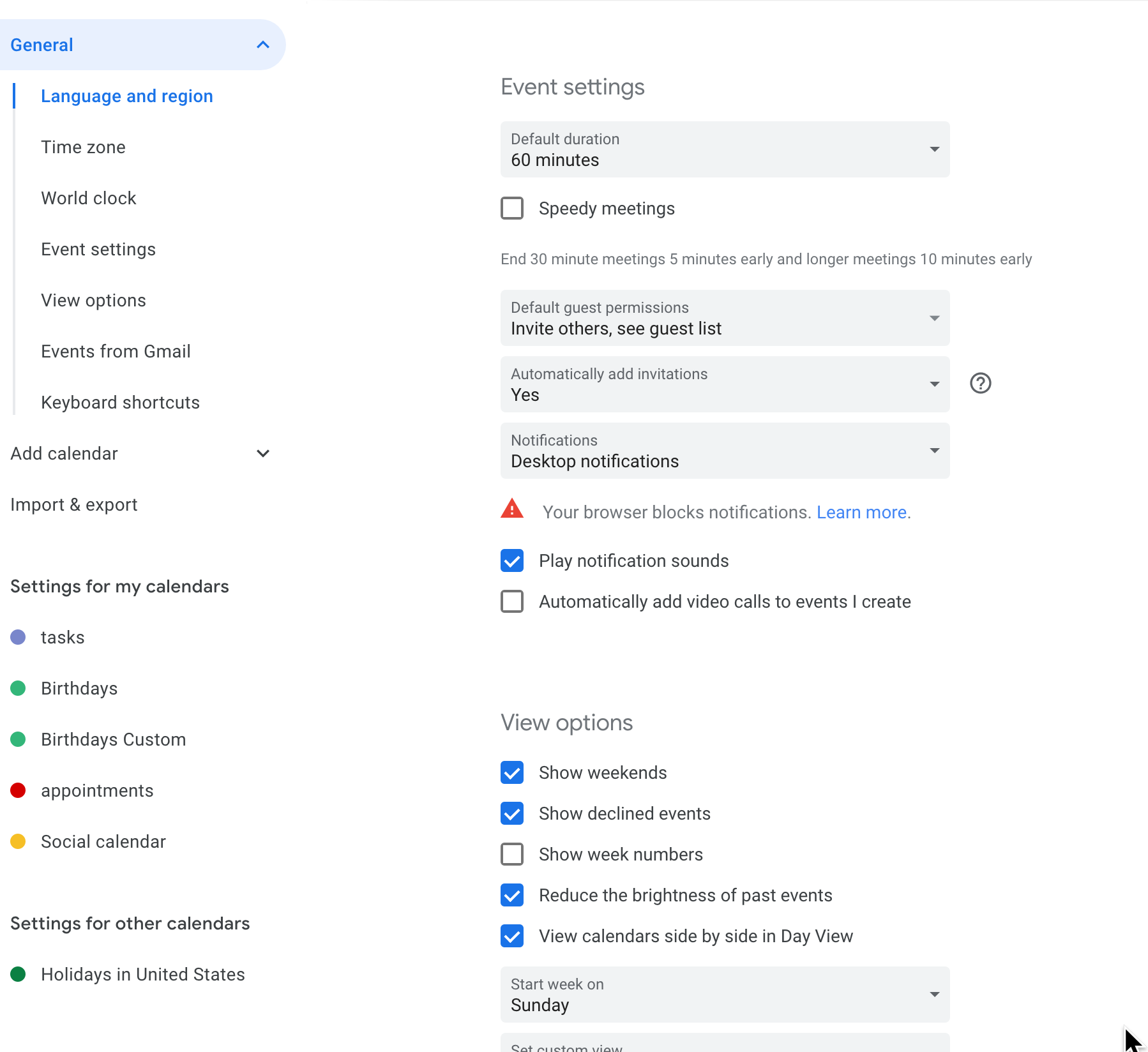Screen dimensions: 1148x1052
Task: Click the purple tasks calendar color dot
Action: (19, 637)
